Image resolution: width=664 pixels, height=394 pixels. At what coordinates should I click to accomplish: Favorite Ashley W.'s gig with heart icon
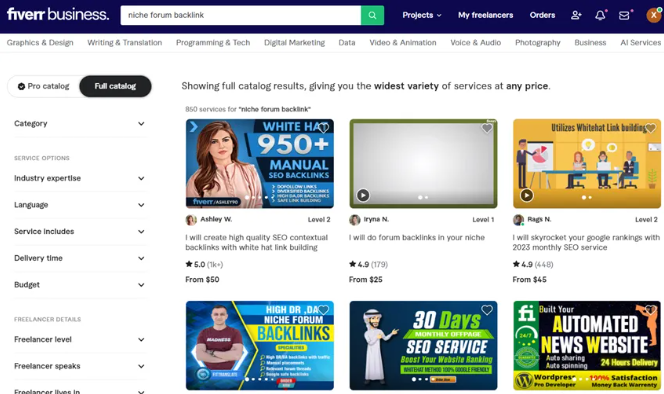click(323, 128)
